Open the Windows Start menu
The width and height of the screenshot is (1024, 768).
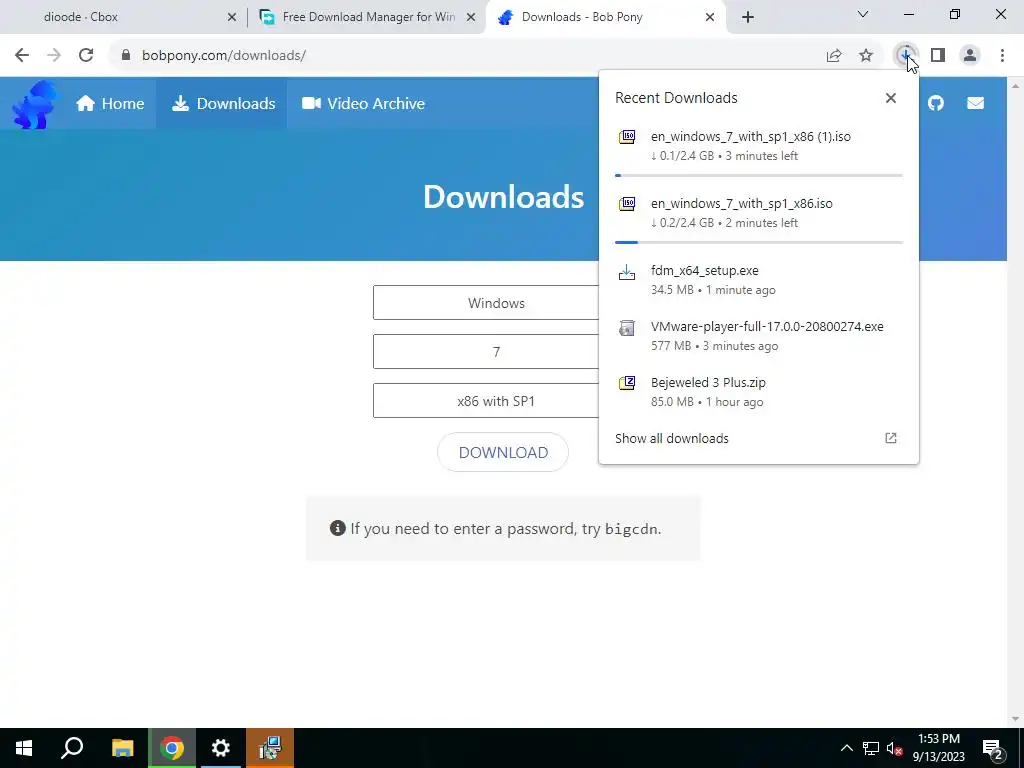pos(24,748)
